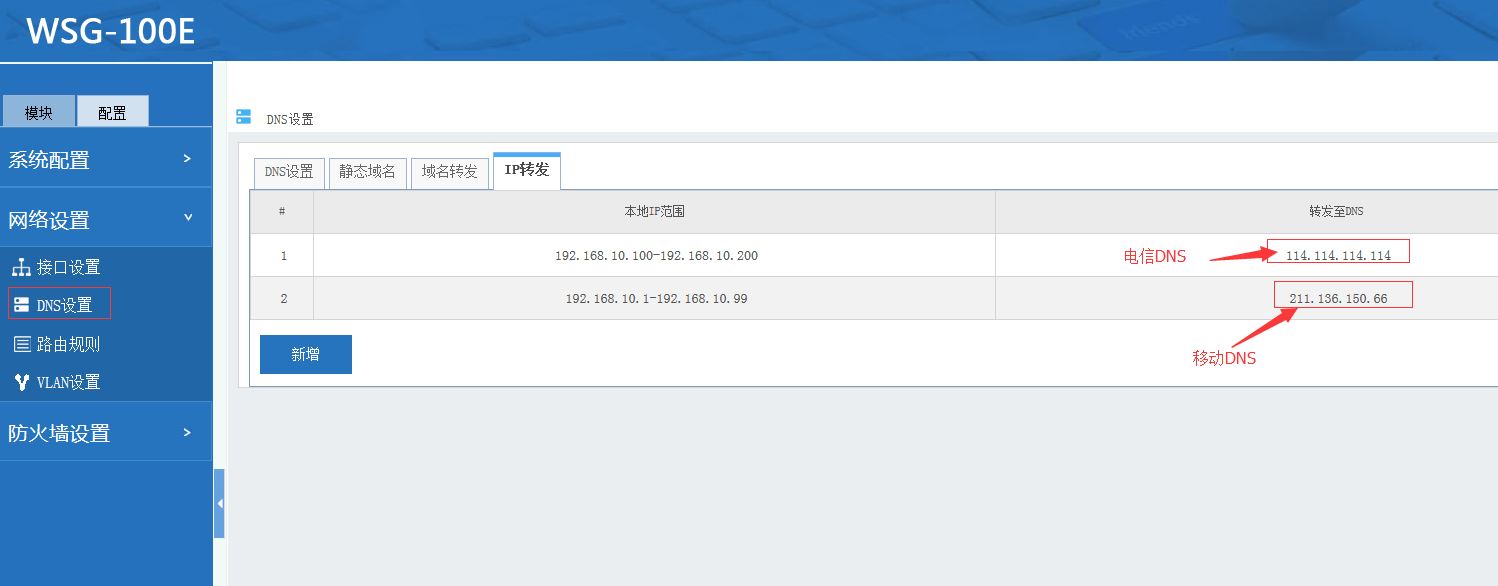
Task: Expand the 防火墙设置 section
Action: 187,432
